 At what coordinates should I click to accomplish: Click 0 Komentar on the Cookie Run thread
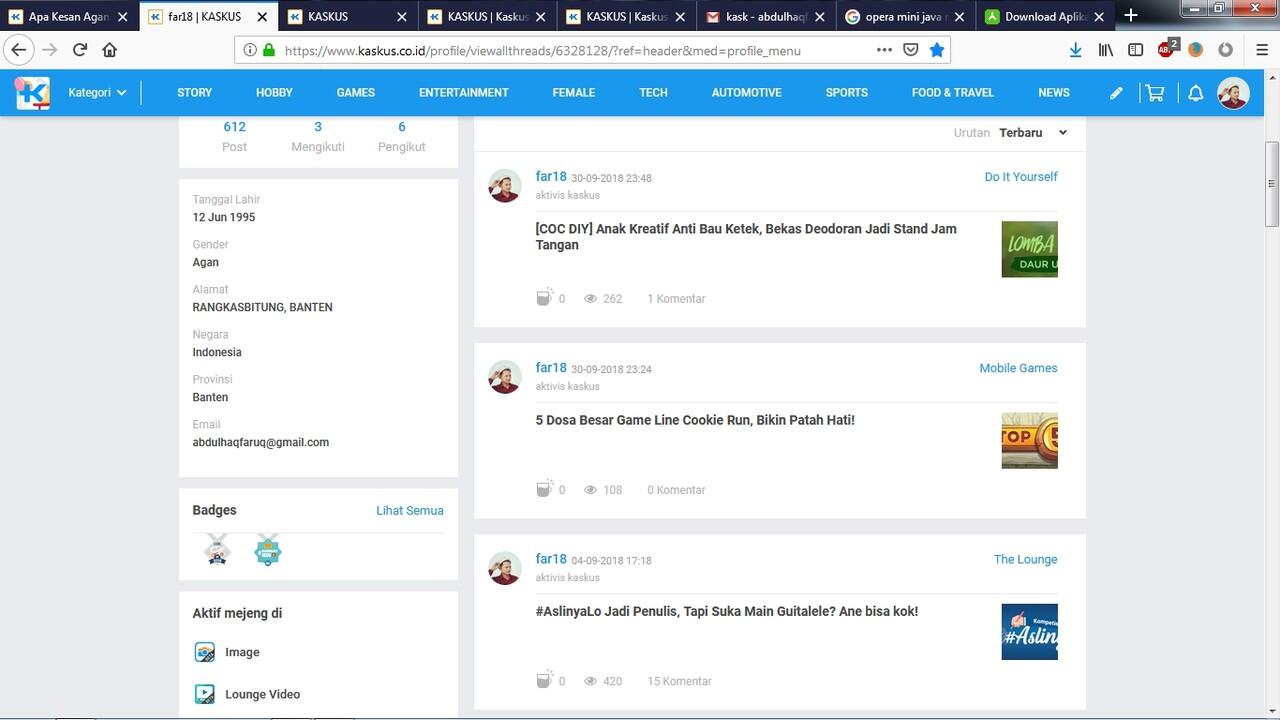click(x=676, y=490)
